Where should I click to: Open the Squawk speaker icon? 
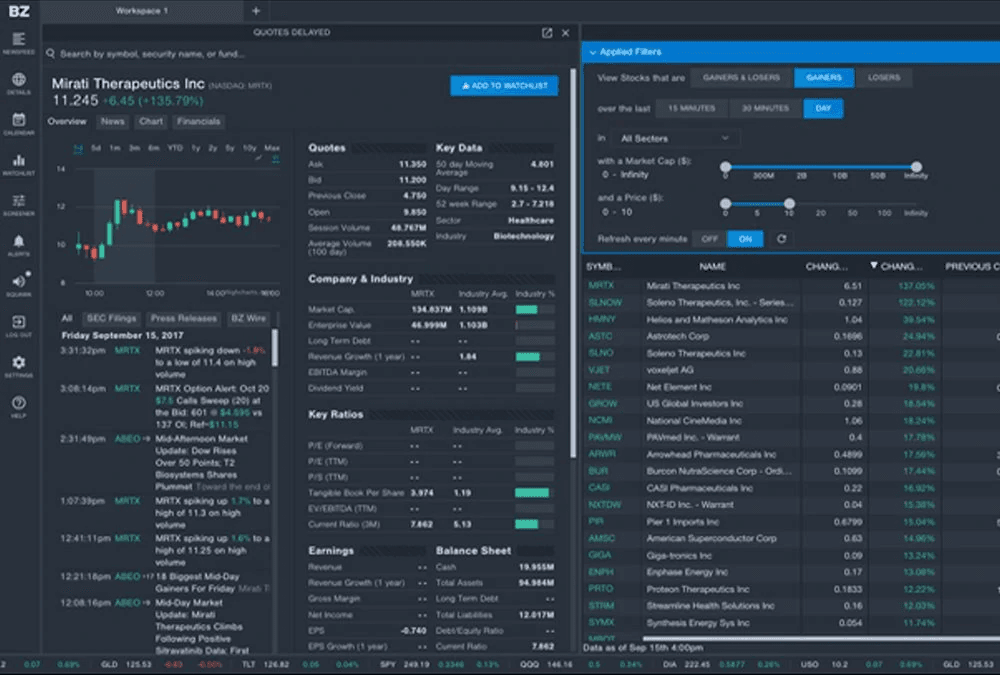click(18, 284)
